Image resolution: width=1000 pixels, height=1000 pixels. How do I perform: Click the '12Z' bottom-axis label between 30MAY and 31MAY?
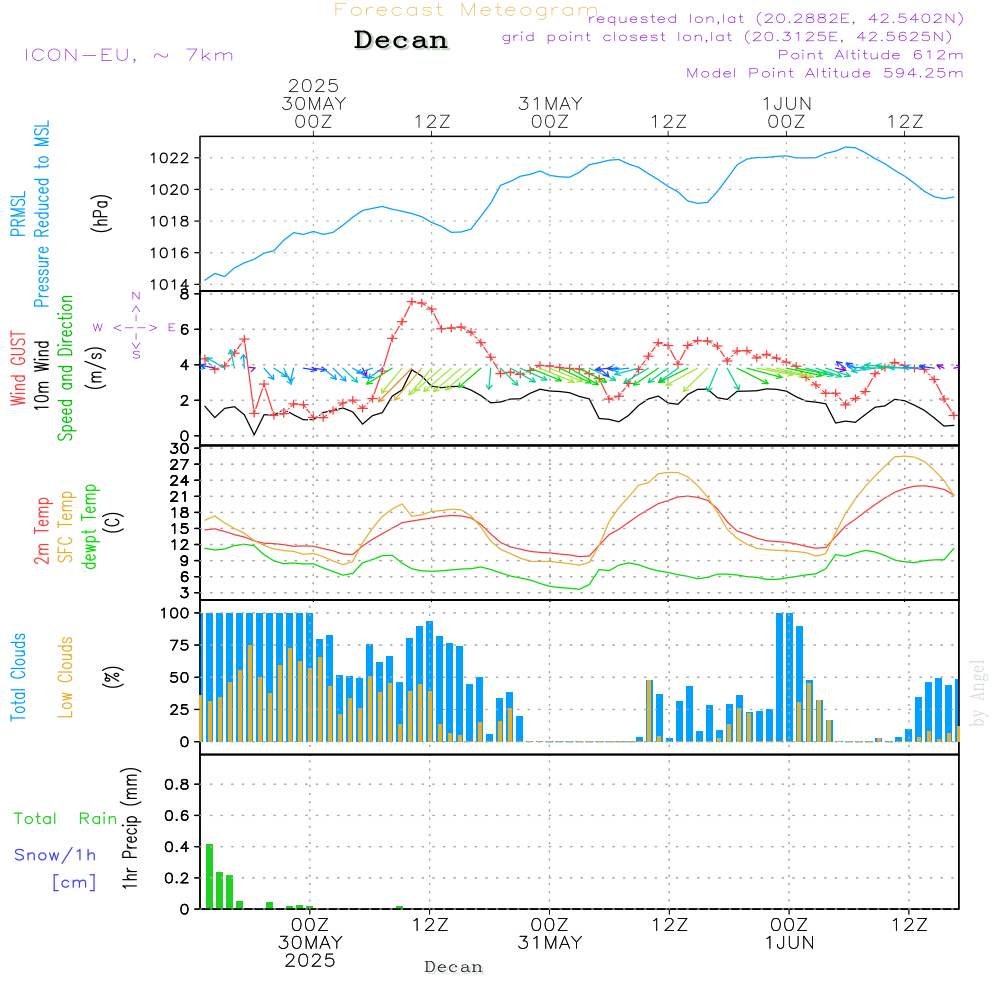pos(430,925)
